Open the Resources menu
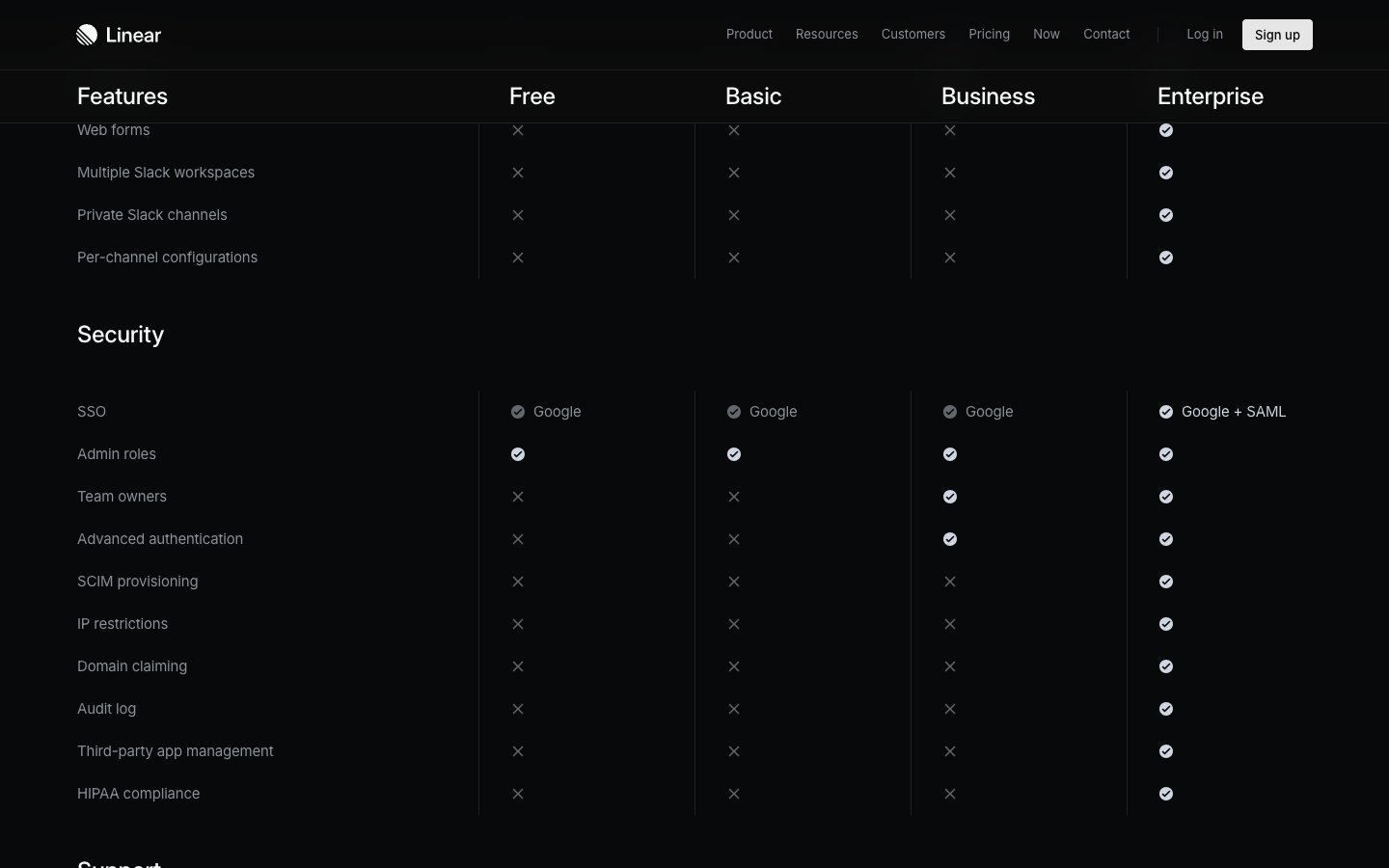The height and width of the screenshot is (868, 1389). tap(827, 34)
